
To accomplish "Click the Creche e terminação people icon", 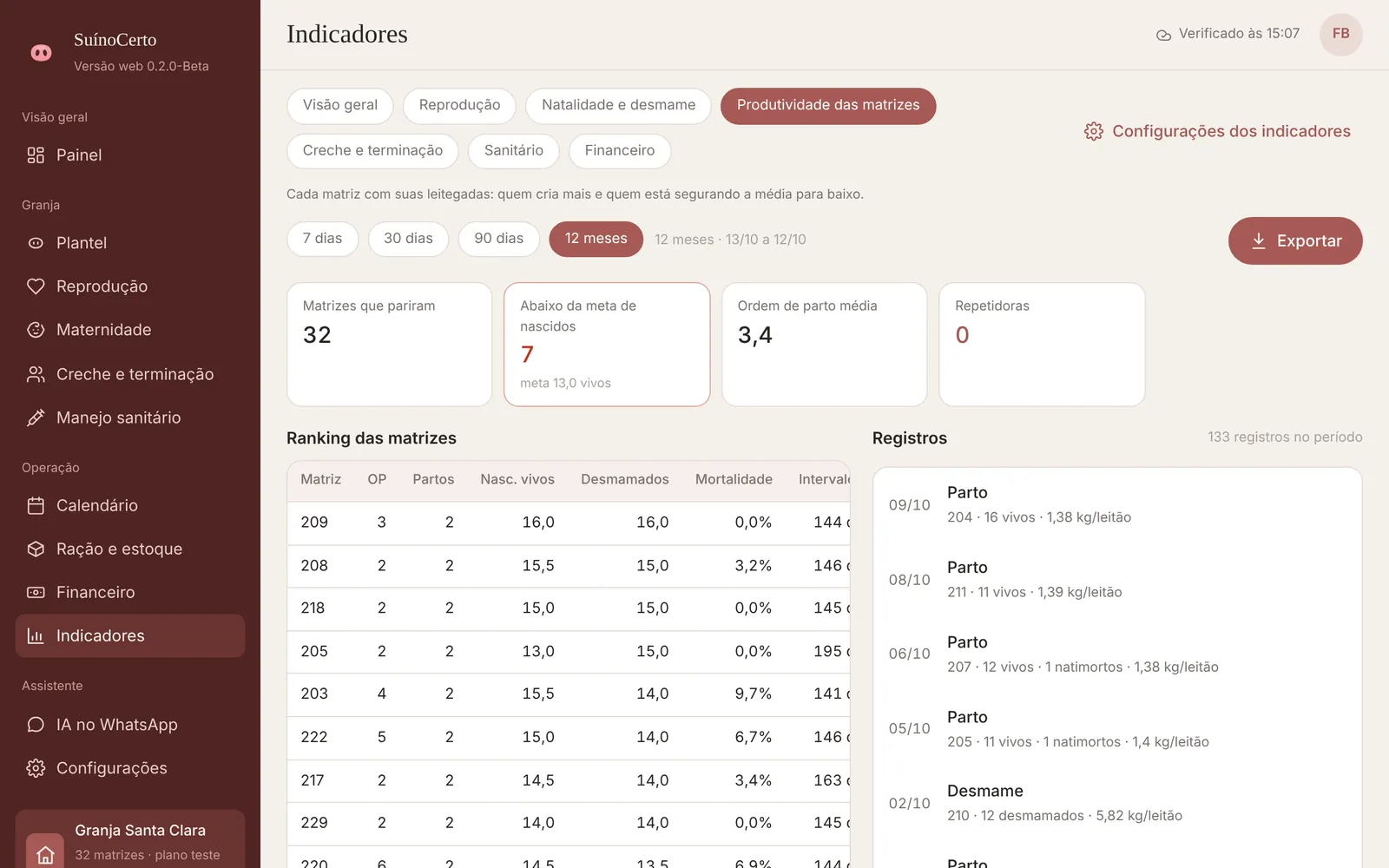I will point(36,374).
